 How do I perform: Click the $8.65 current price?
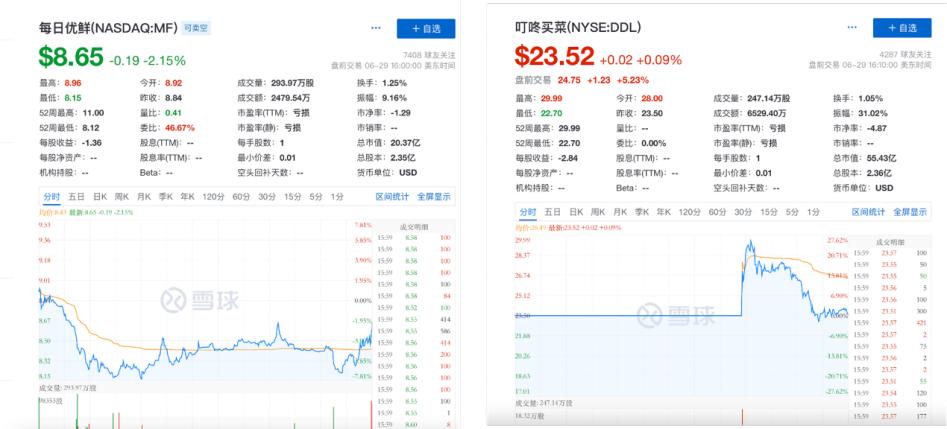coord(71,57)
